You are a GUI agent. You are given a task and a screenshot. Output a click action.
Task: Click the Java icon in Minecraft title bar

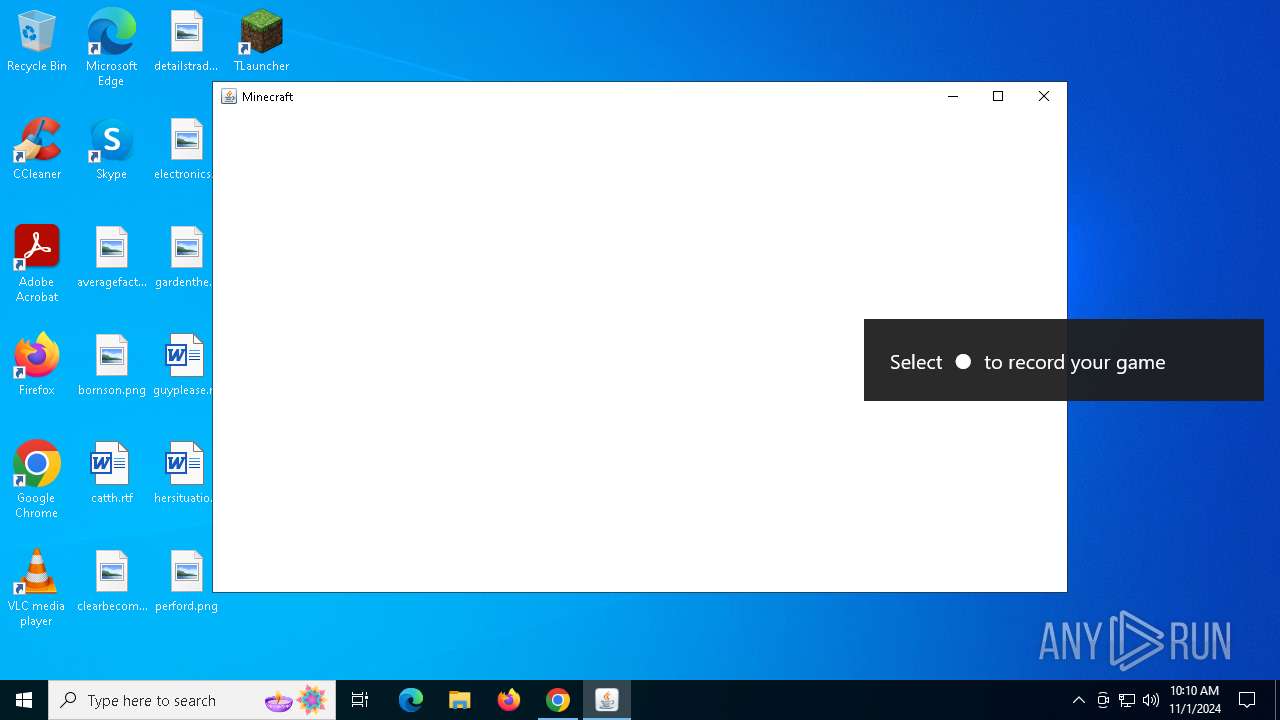229,97
